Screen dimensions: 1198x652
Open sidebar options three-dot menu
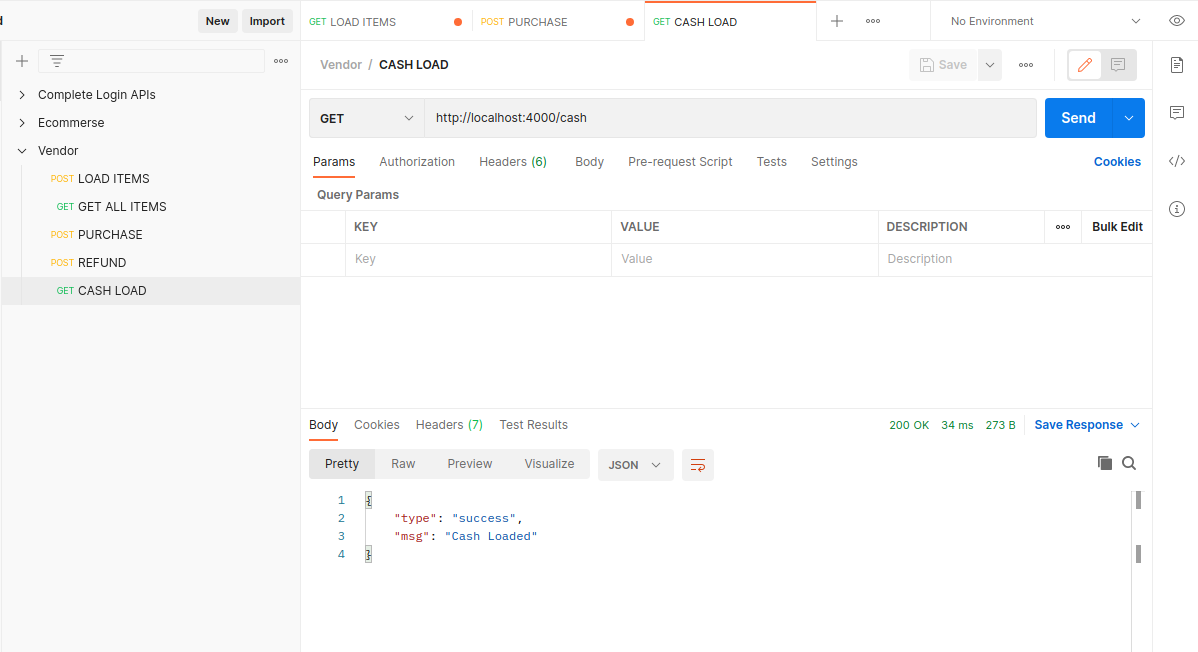pyautogui.click(x=281, y=61)
